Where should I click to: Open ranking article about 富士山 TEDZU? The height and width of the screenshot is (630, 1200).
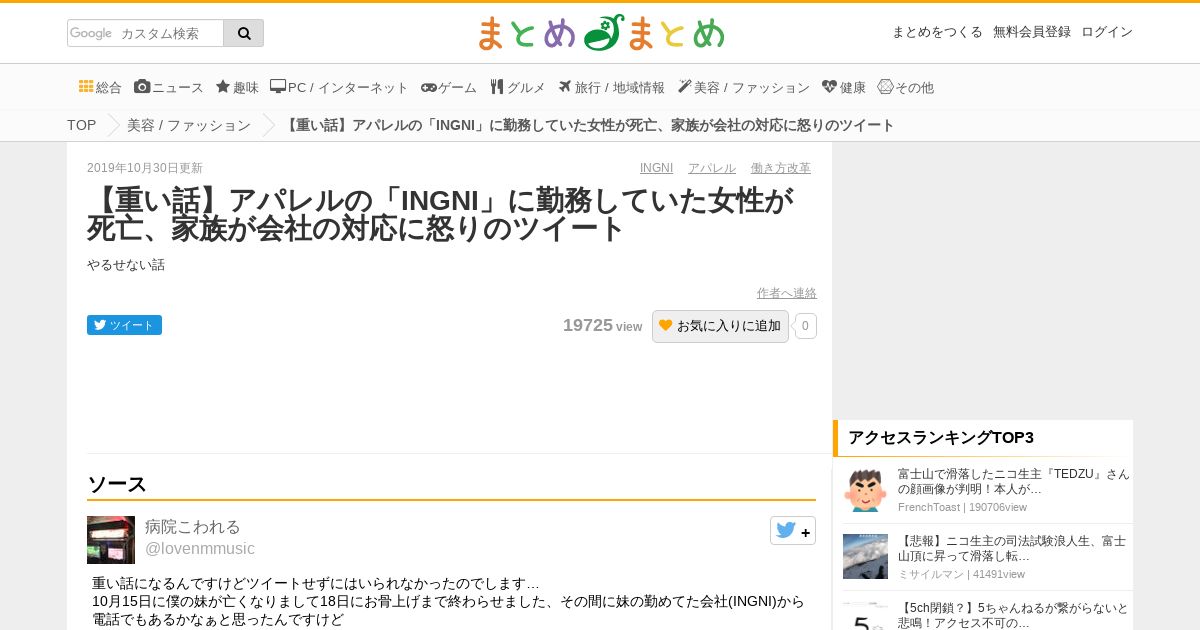[x=1014, y=482]
